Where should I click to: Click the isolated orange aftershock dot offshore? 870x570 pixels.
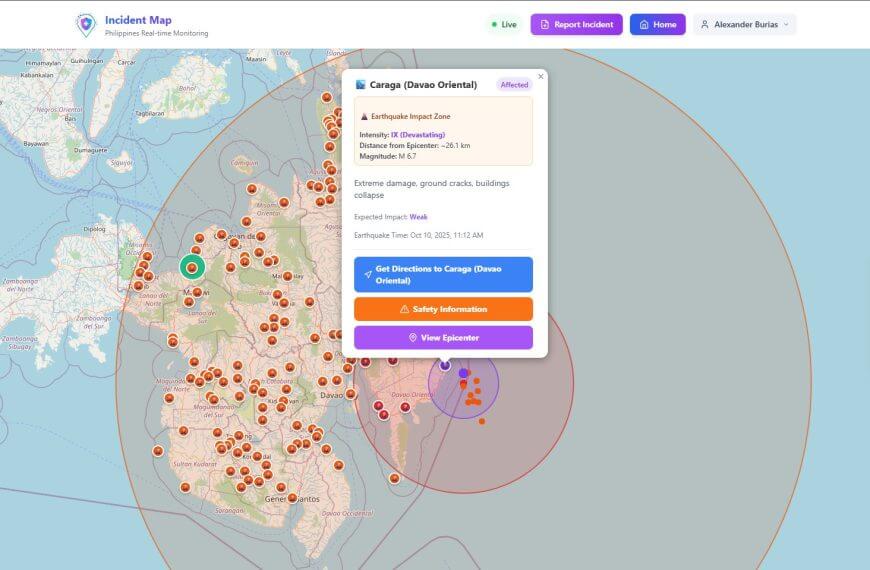[481, 421]
